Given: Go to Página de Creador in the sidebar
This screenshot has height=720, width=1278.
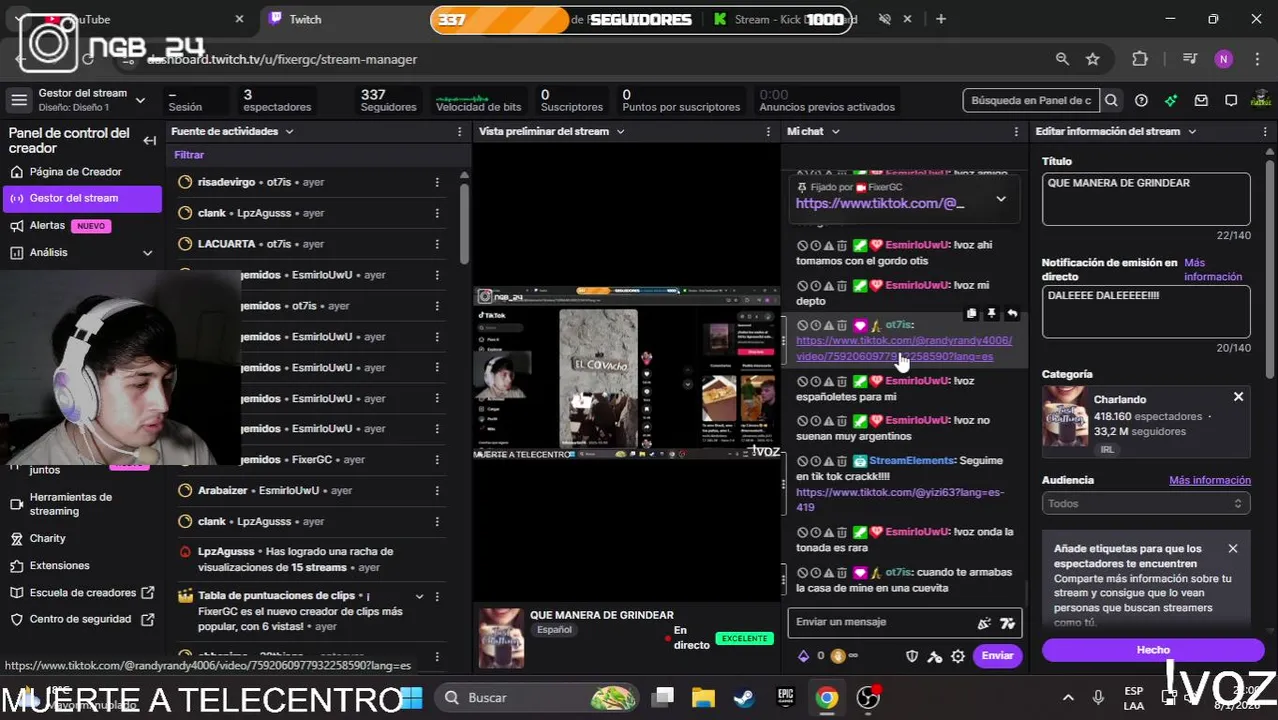Looking at the screenshot, I should point(76,172).
